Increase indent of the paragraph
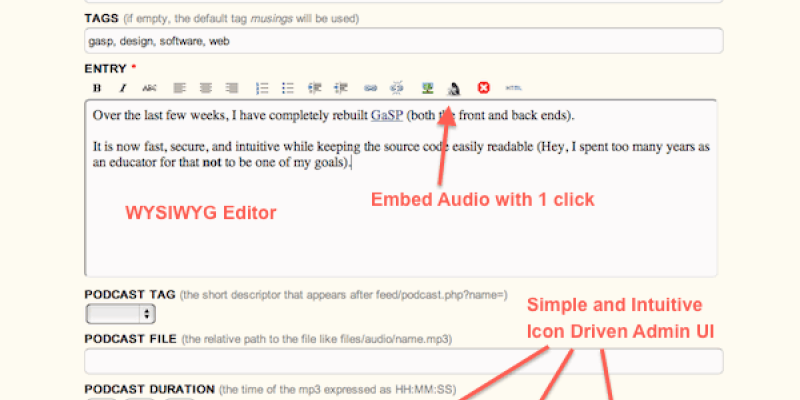 click(340, 88)
